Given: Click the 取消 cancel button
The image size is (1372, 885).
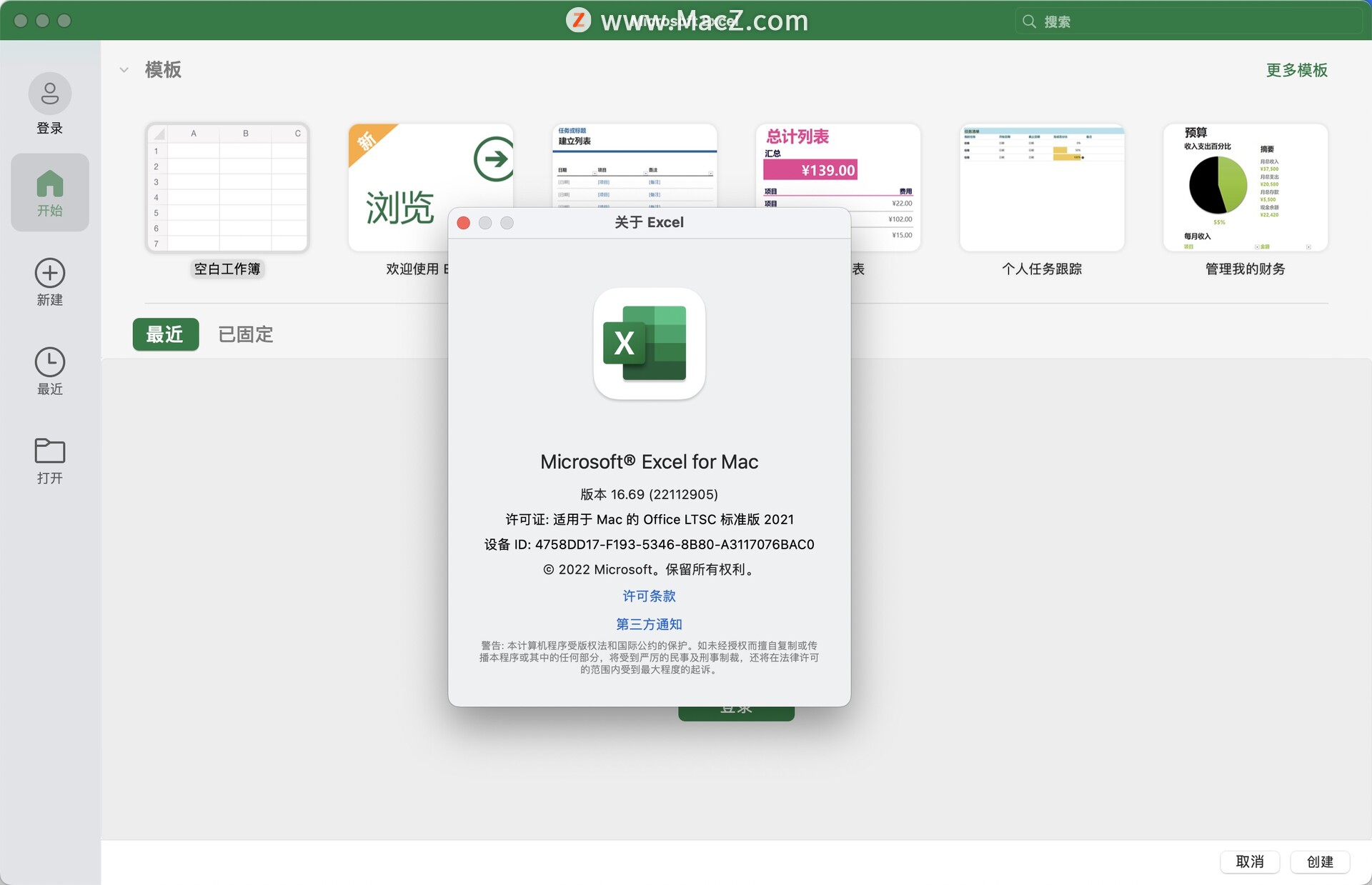Looking at the screenshot, I should (x=1250, y=861).
